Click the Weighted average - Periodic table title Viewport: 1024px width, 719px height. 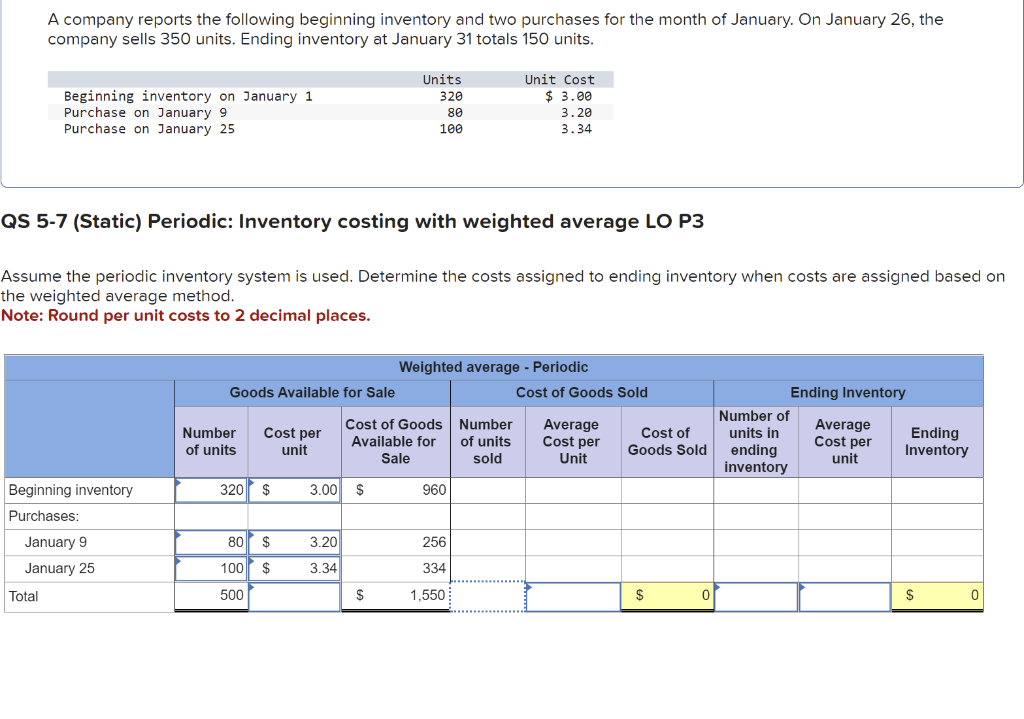[494, 367]
